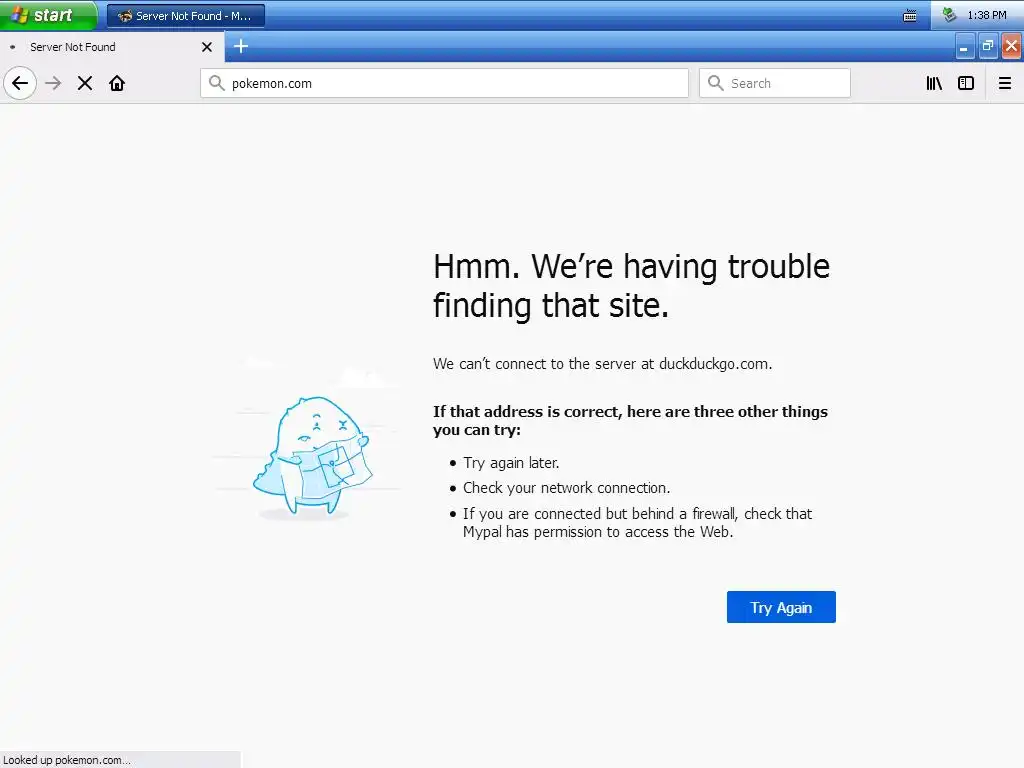The width and height of the screenshot is (1024, 768).
Task: Restore down the browser window
Action: (987, 46)
